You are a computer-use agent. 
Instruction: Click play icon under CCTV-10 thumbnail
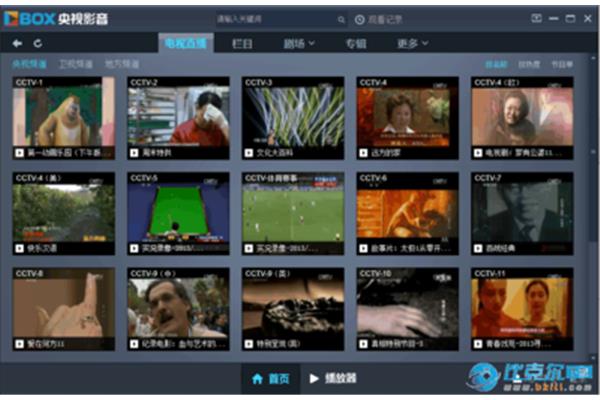coord(363,344)
